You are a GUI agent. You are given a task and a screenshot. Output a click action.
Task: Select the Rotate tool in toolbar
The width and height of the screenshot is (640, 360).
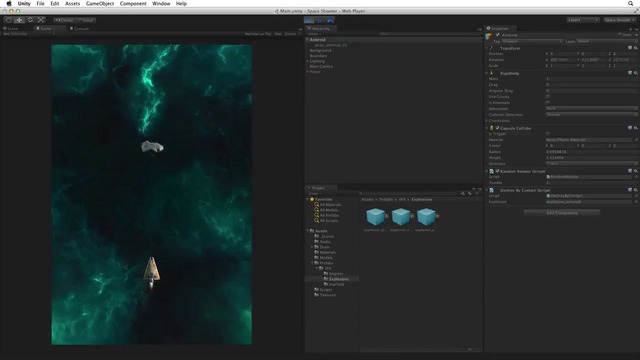point(30,20)
